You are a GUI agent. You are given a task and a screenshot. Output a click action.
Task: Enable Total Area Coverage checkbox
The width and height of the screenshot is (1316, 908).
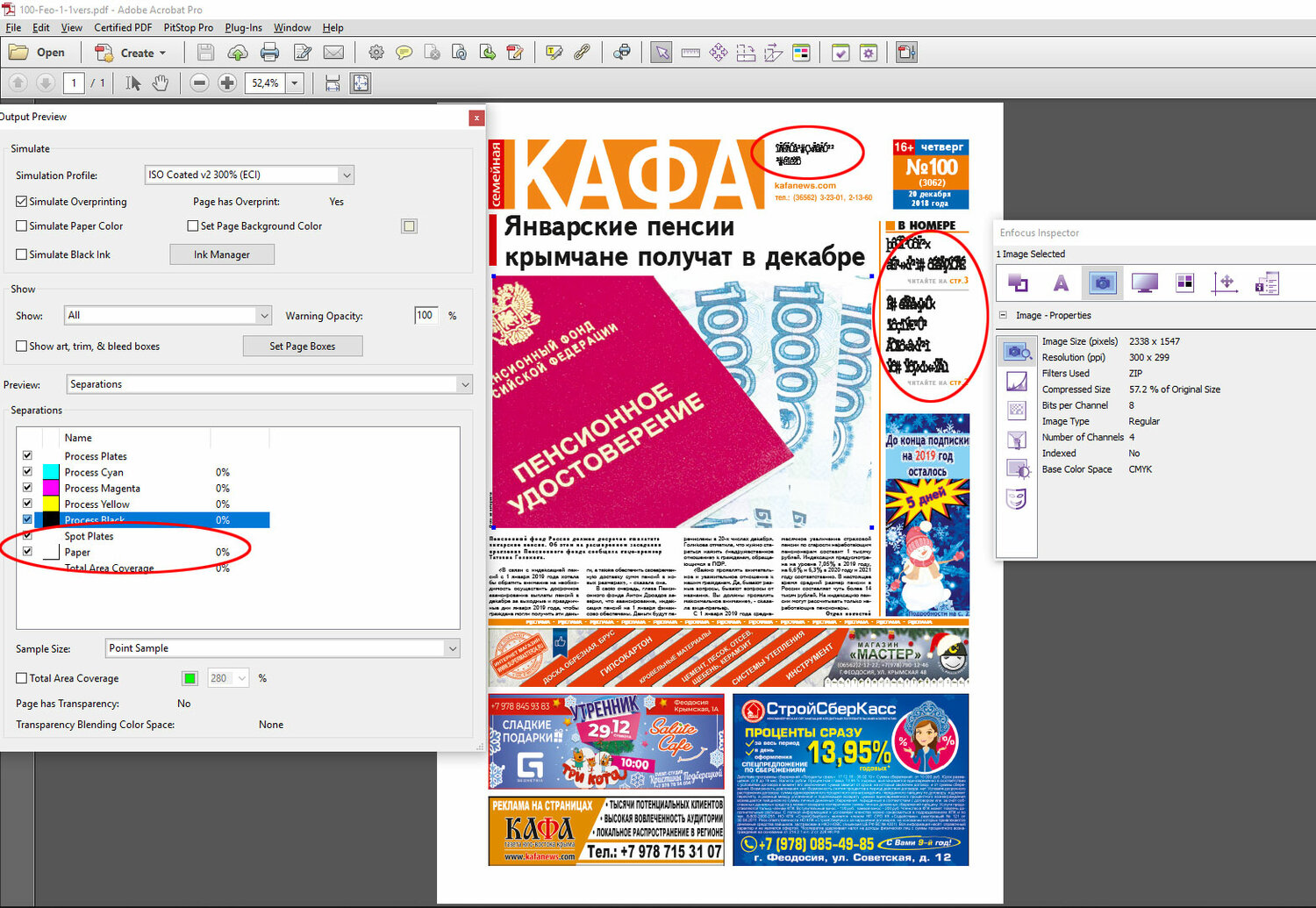(21, 678)
